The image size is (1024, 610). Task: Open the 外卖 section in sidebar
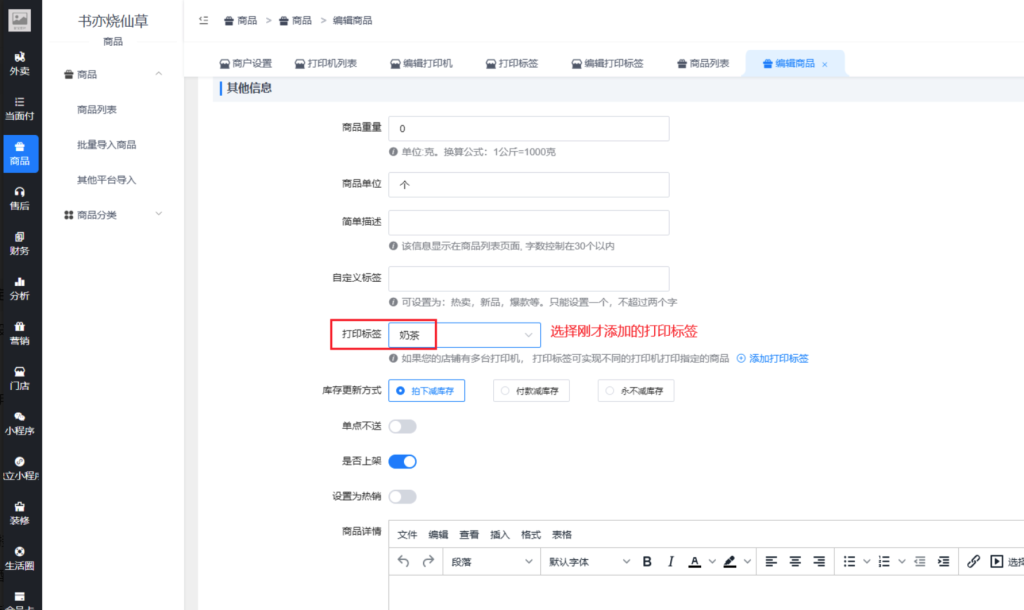19,63
